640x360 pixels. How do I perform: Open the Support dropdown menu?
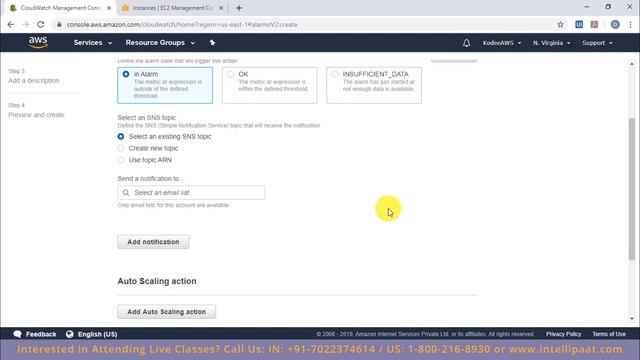coord(597,43)
